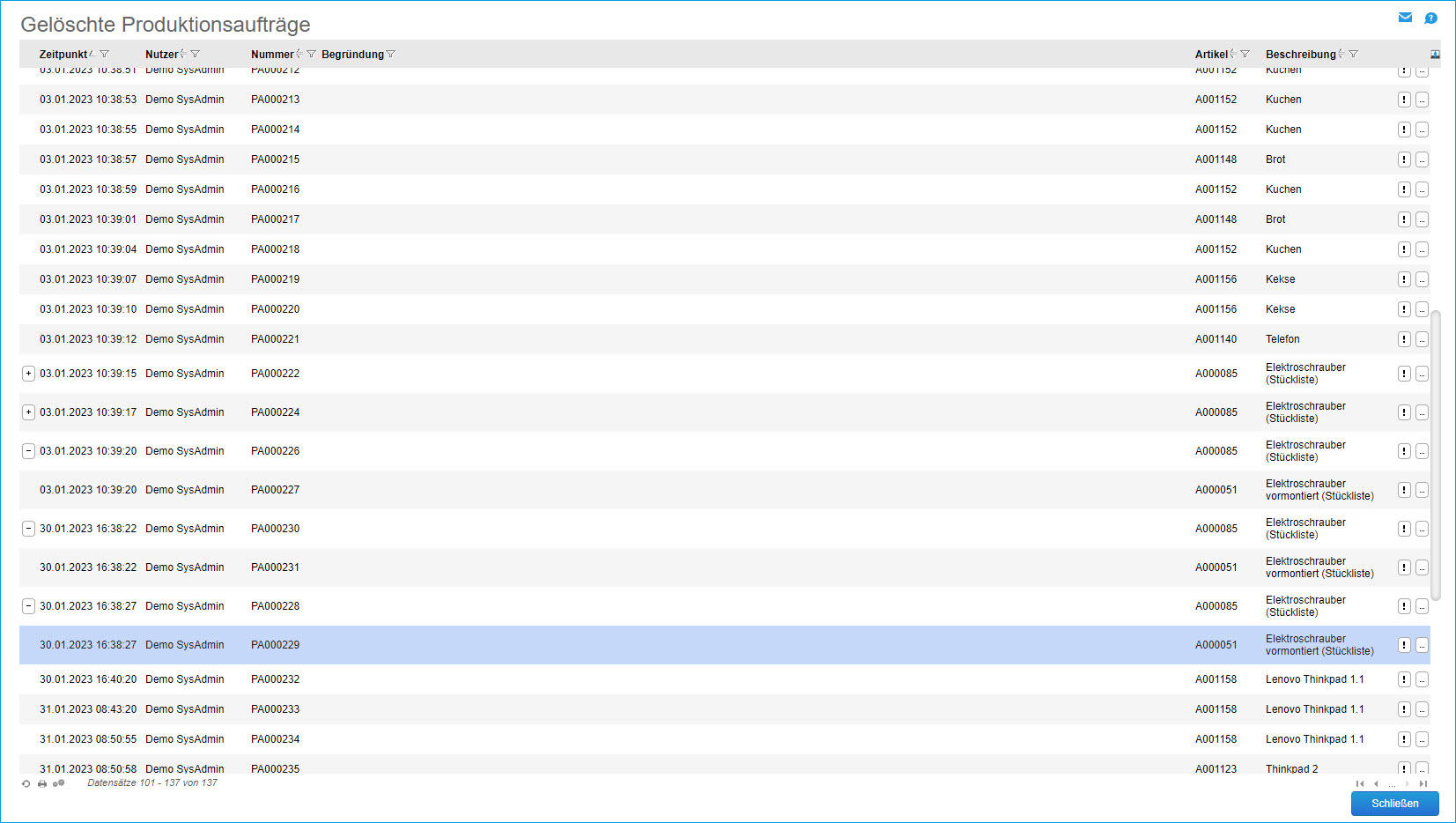Click the Beschreibung column header
Viewport: 1456px width, 823px height.
[x=1300, y=55]
